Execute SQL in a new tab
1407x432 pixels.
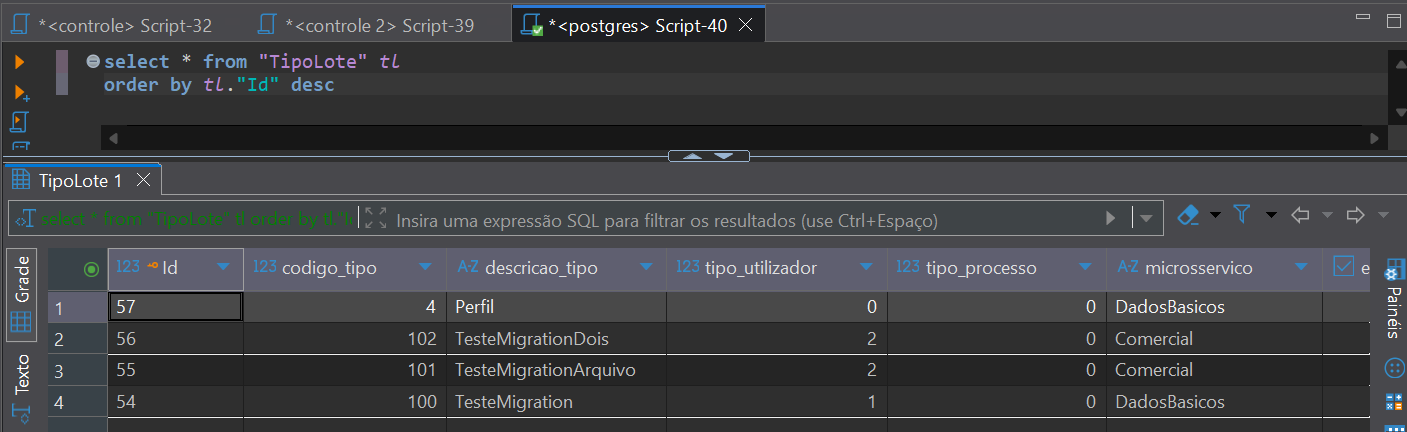[20, 93]
